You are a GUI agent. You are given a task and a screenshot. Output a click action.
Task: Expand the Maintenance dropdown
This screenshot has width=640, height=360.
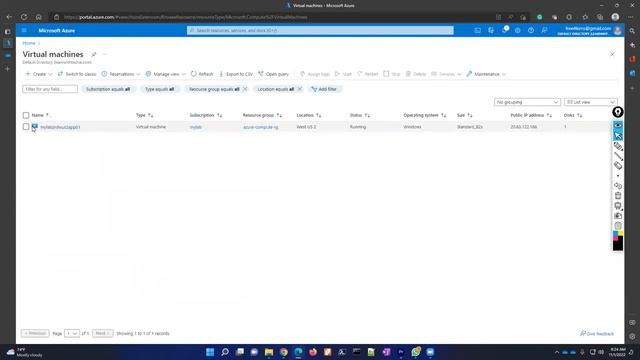tap(486, 74)
